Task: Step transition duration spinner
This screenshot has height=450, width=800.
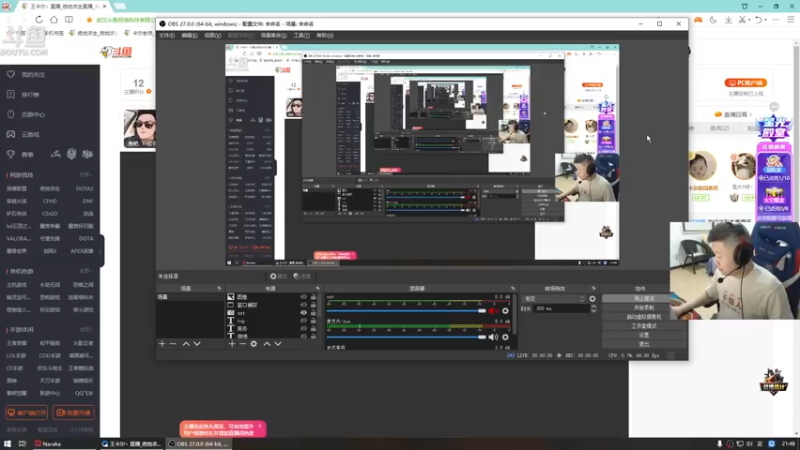Action: pos(593,309)
